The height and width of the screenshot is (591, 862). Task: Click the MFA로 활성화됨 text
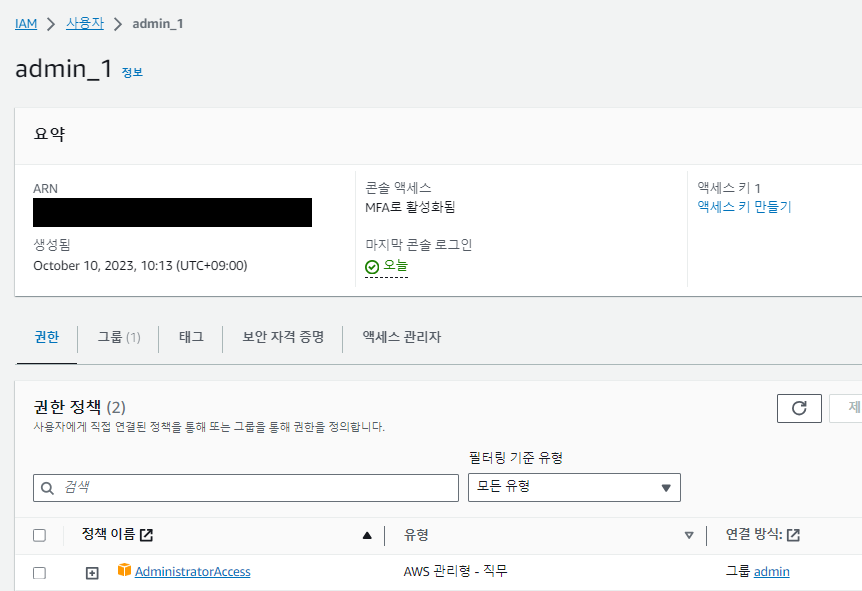click(410, 207)
